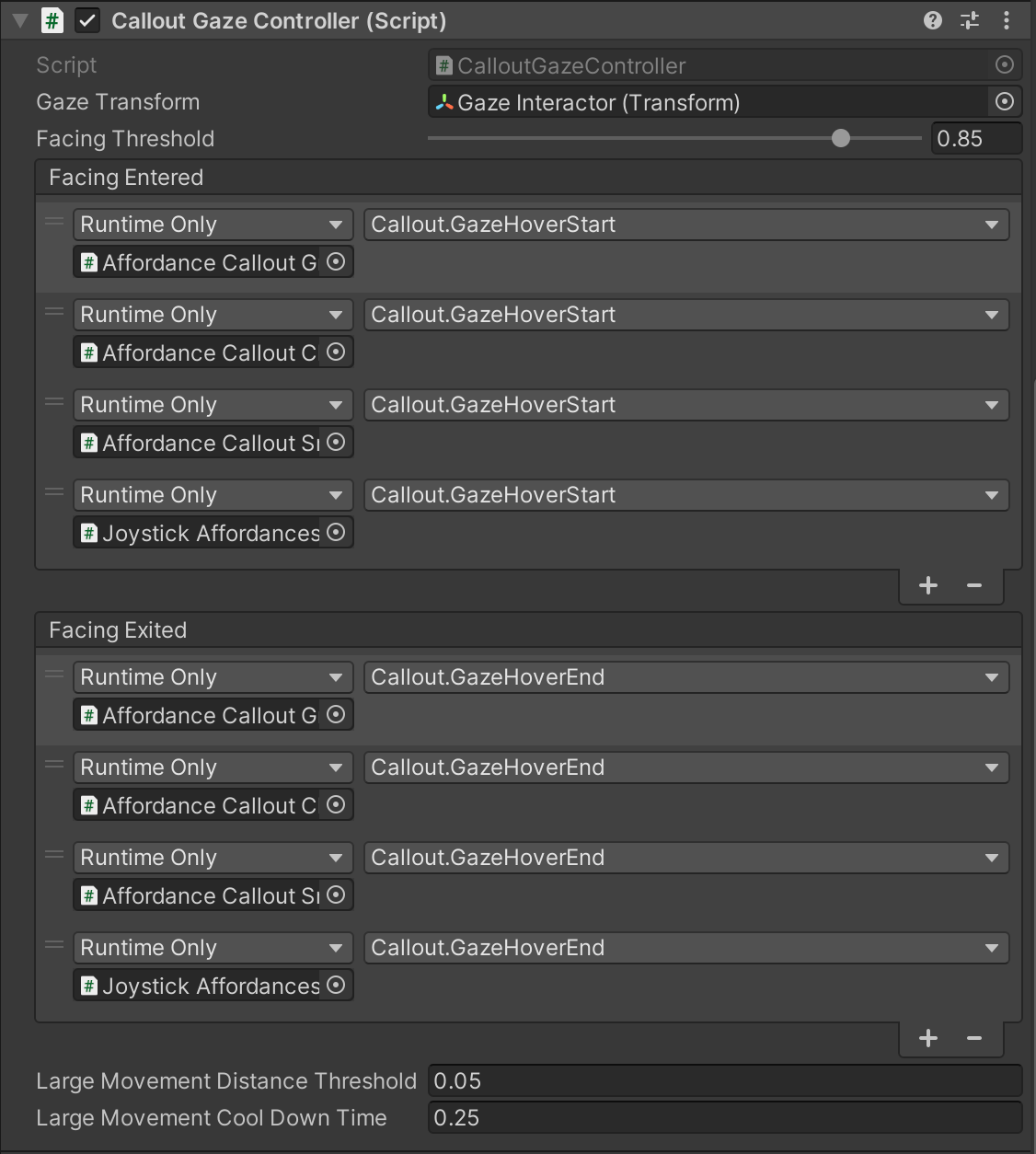Click the plus icon under Facing Entered
Viewport: 1036px width, 1154px height.
tap(928, 585)
